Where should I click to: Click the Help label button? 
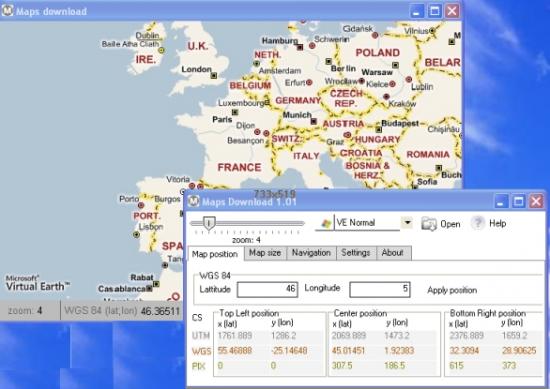(497, 223)
